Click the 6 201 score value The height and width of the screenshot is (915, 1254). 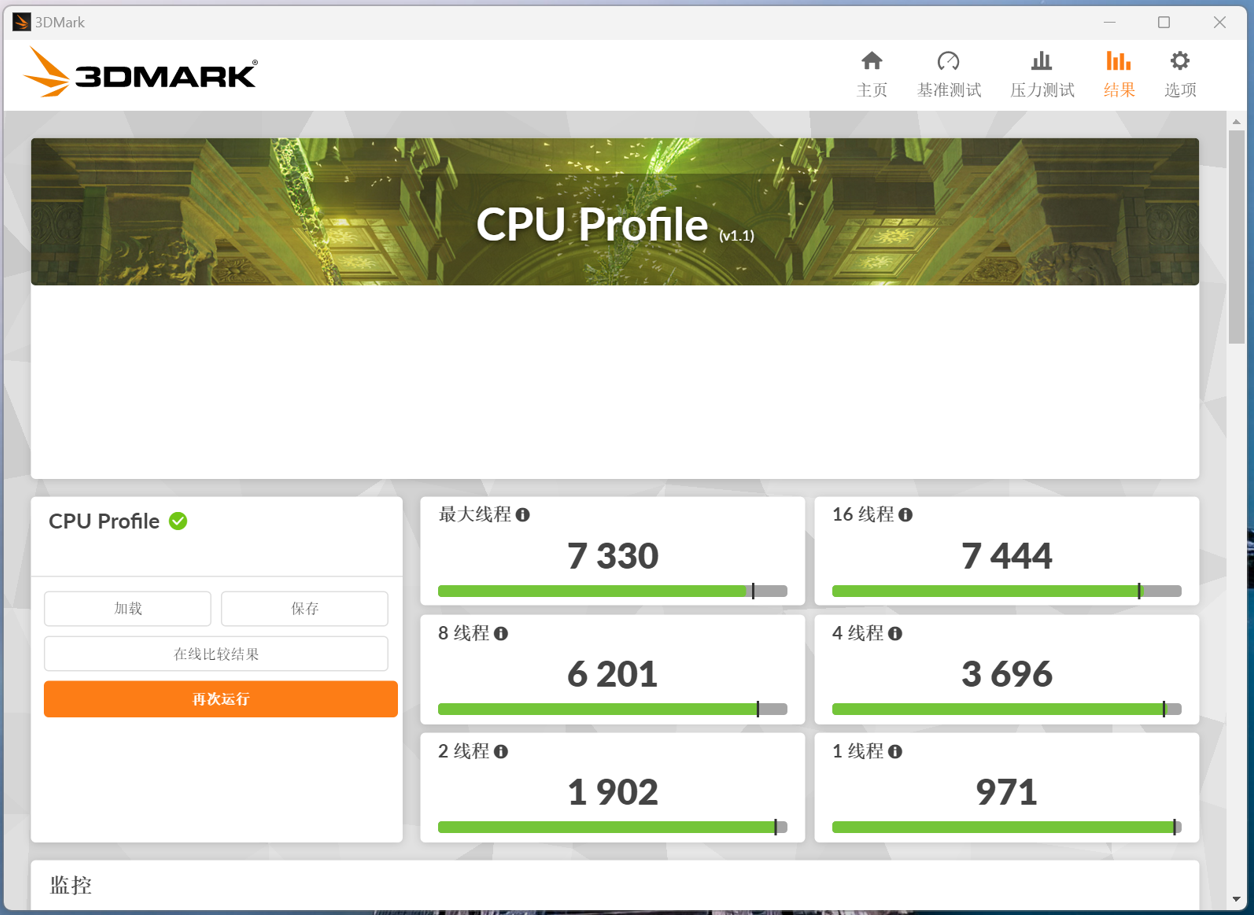613,673
